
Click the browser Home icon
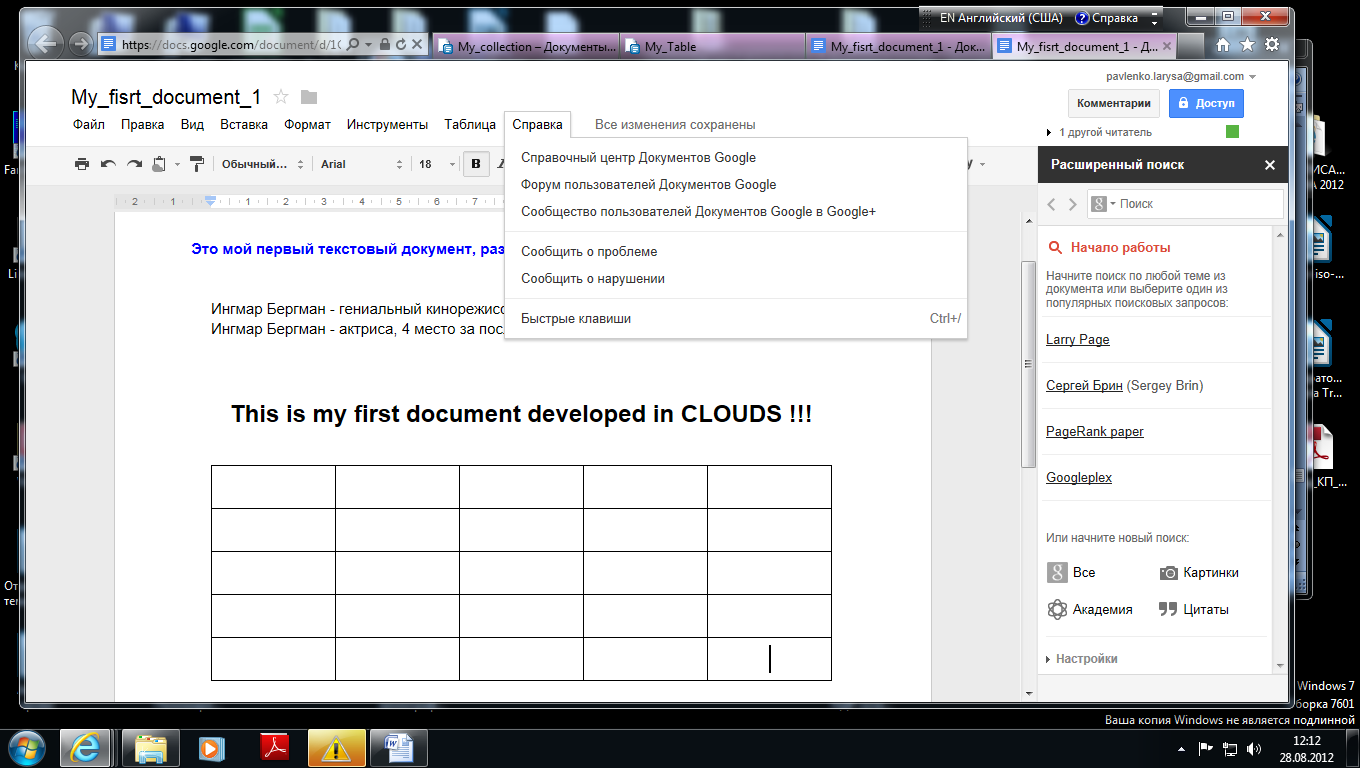(1222, 44)
